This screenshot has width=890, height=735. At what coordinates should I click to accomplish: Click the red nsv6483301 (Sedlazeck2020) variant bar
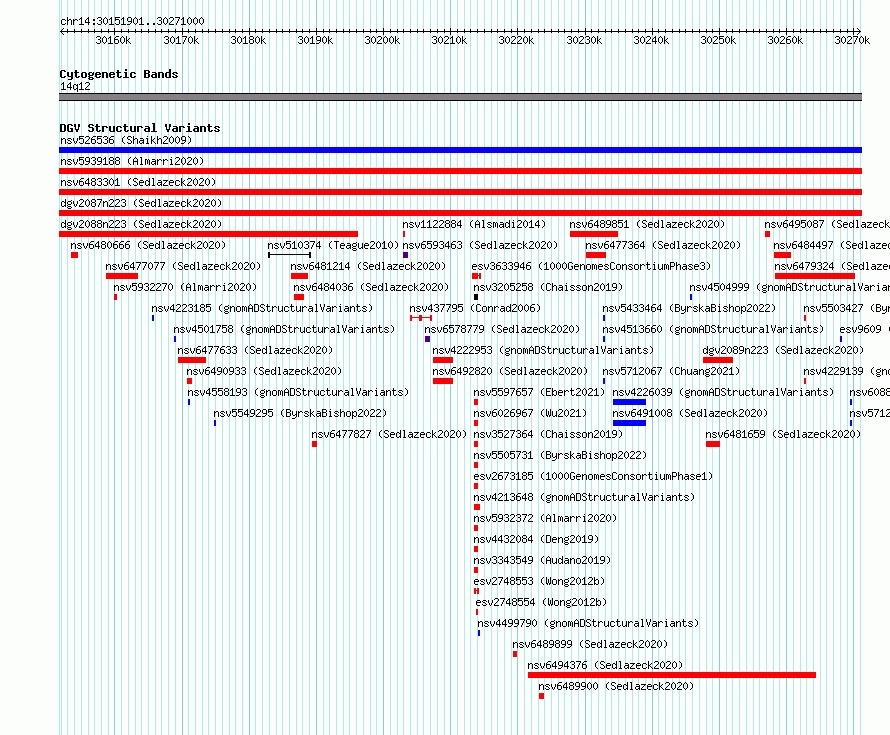[x=460, y=192]
